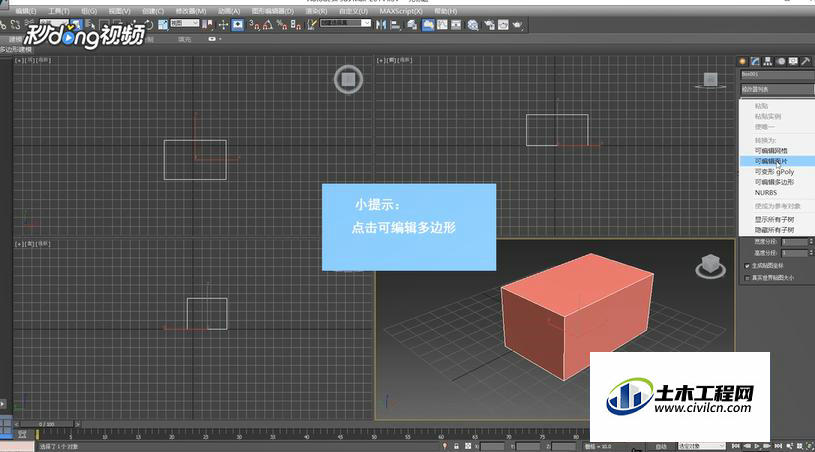This screenshot has width=815, height=452.
Task: Open Select by Name dialog icon
Action: (90, 24)
